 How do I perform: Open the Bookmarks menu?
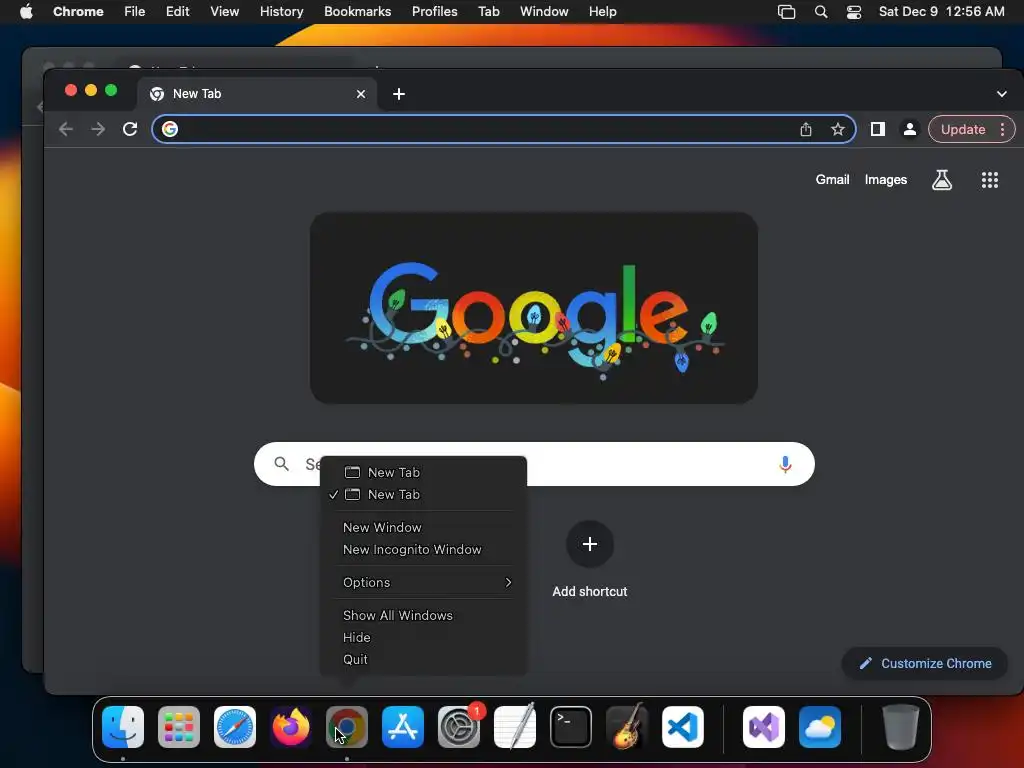click(358, 12)
